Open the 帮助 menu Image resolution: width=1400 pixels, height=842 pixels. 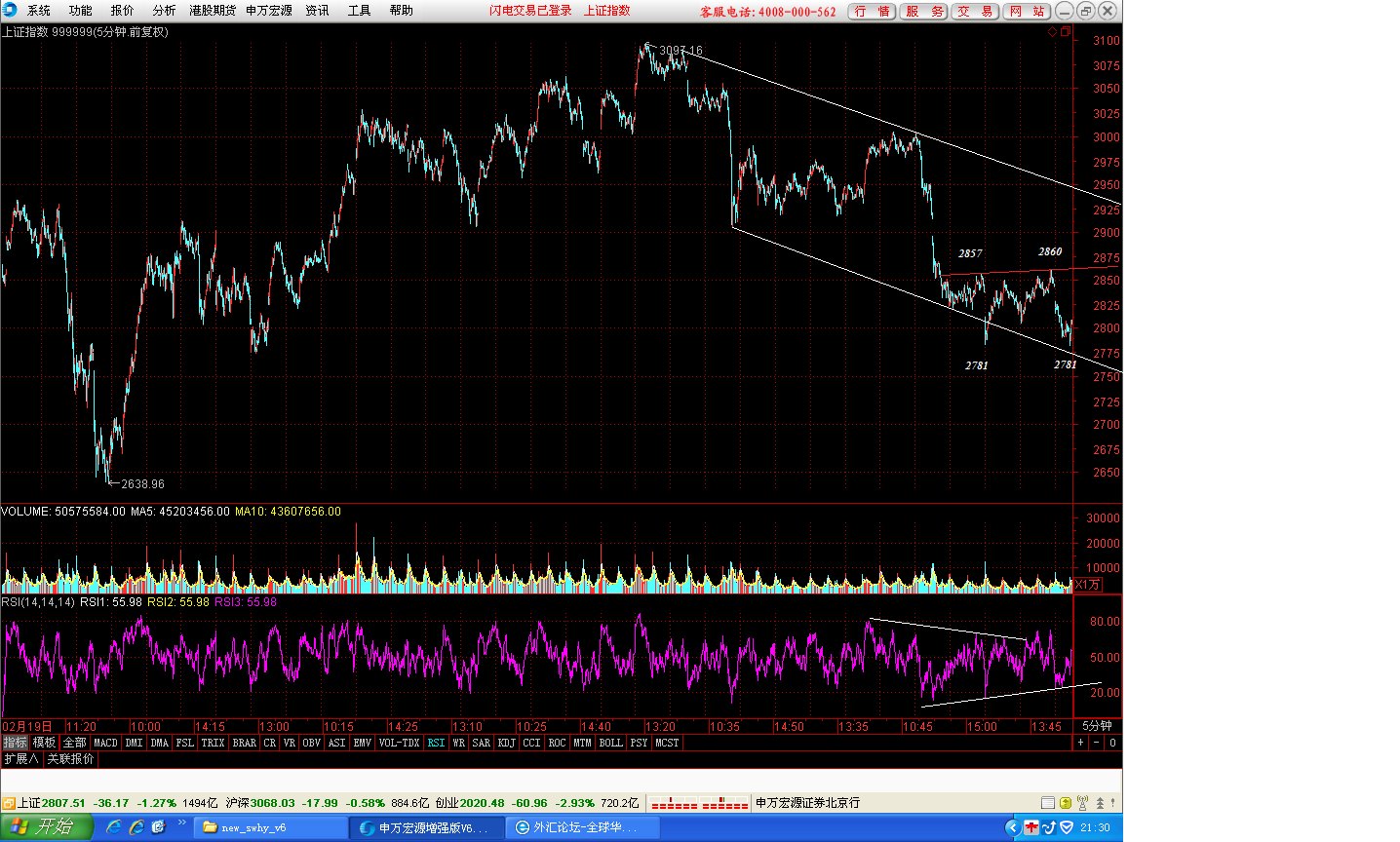pos(402,11)
